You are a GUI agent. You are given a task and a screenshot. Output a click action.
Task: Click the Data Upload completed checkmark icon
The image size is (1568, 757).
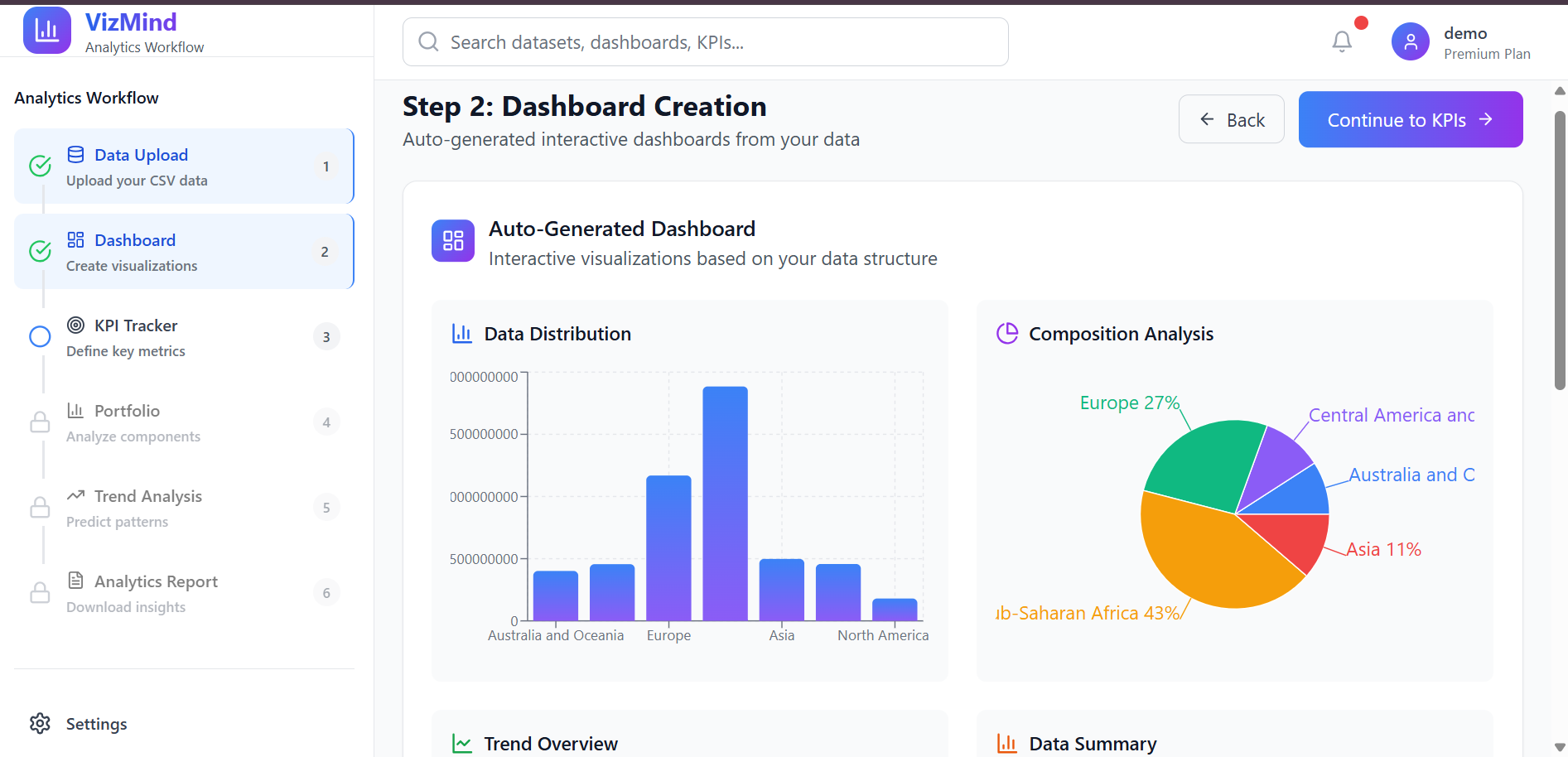(40, 166)
